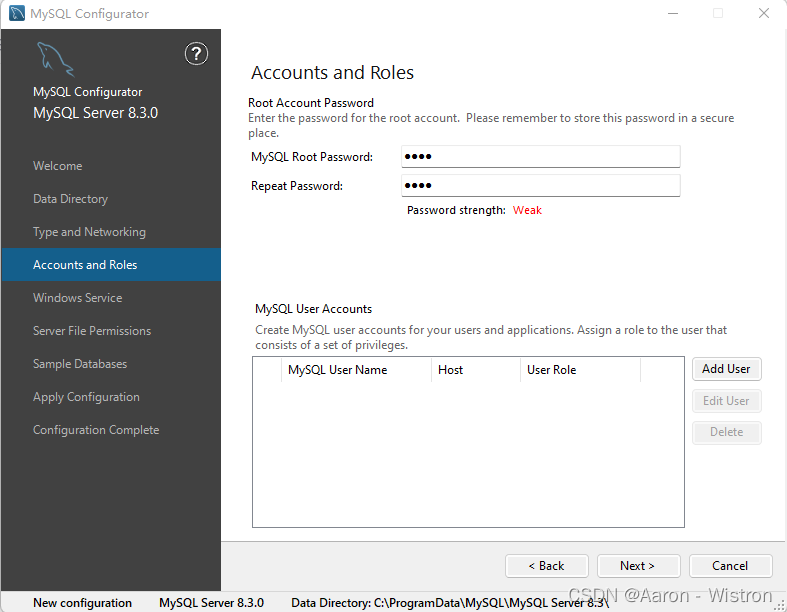The width and height of the screenshot is (787, 612).
Task: Focus the Repeat Password field
Action: [541, 186]
